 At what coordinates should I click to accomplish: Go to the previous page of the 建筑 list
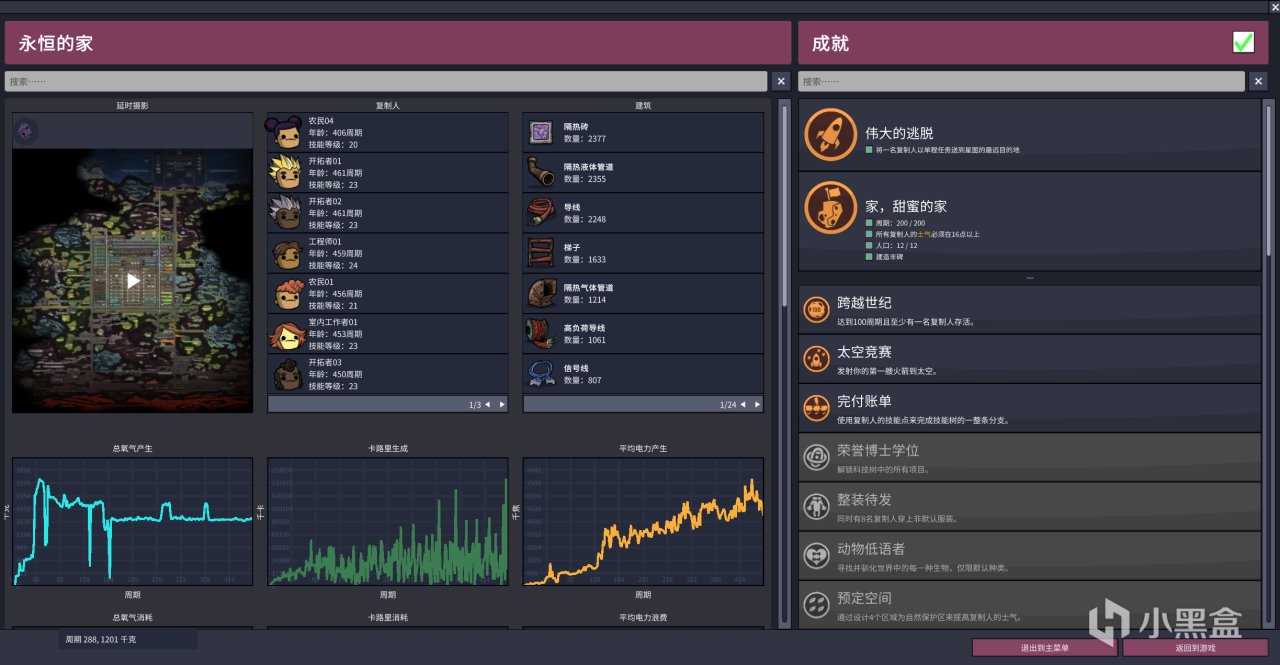point(743,405)
